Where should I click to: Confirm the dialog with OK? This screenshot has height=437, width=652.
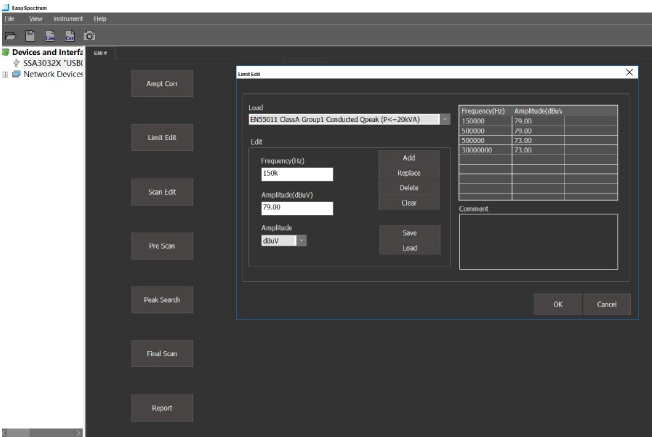(x=558, y=304)
